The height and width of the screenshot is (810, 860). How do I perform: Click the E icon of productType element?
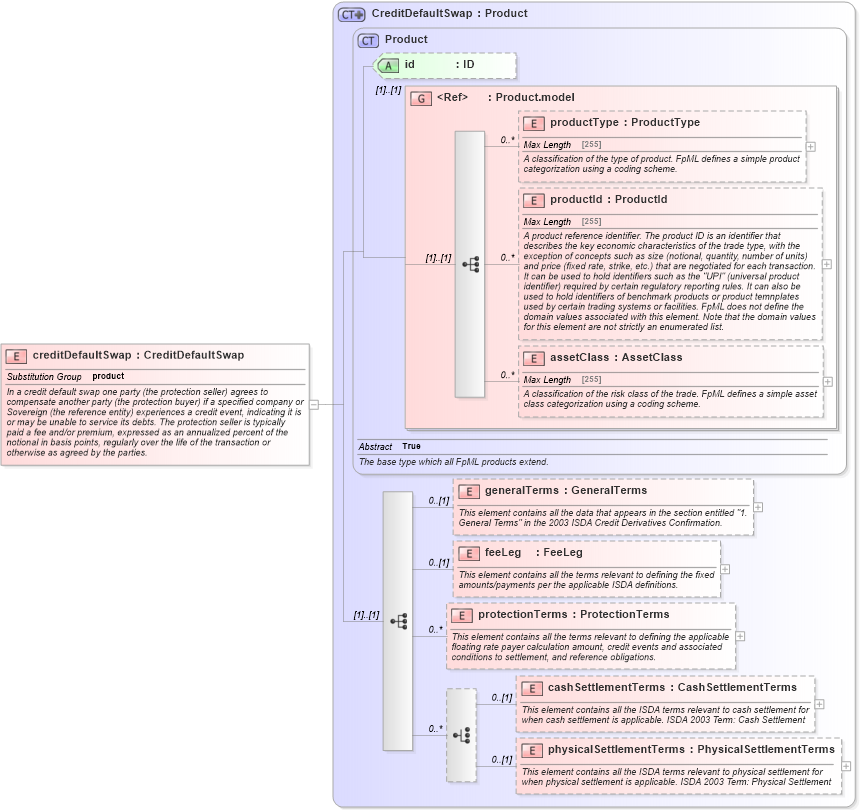[x=533, y=123]
